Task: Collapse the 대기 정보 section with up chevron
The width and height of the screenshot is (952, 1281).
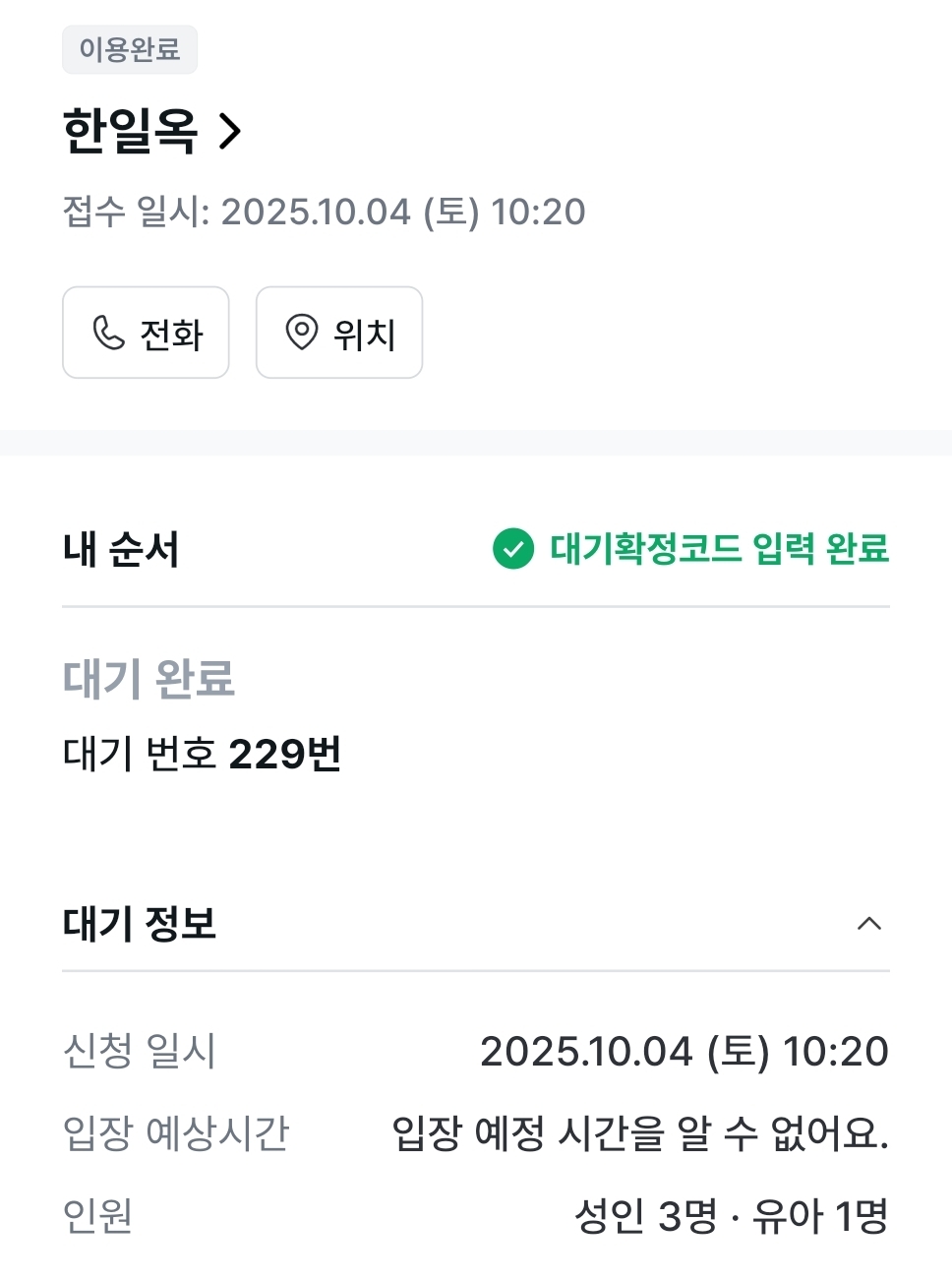Action: [x=869, y=924]
